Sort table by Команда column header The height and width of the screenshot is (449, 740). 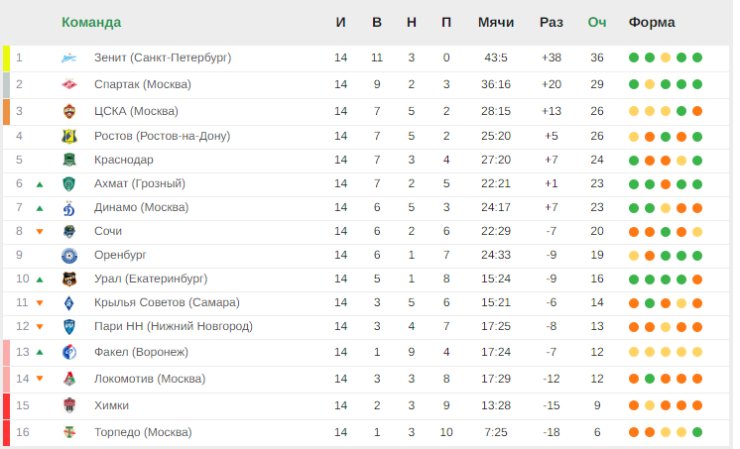[91, 22]
